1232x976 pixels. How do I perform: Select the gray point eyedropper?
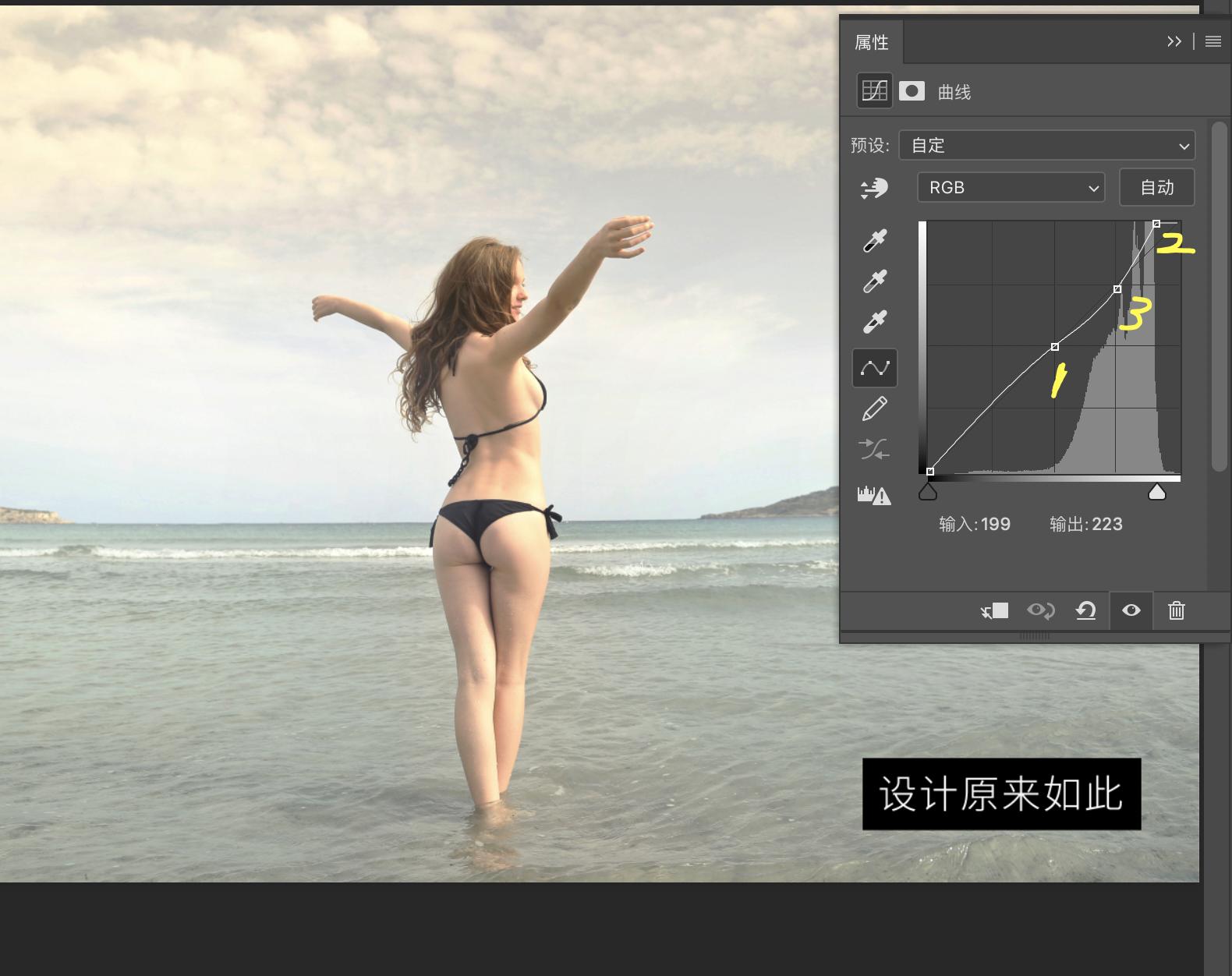pyautogui.click(x=875, y=281)
